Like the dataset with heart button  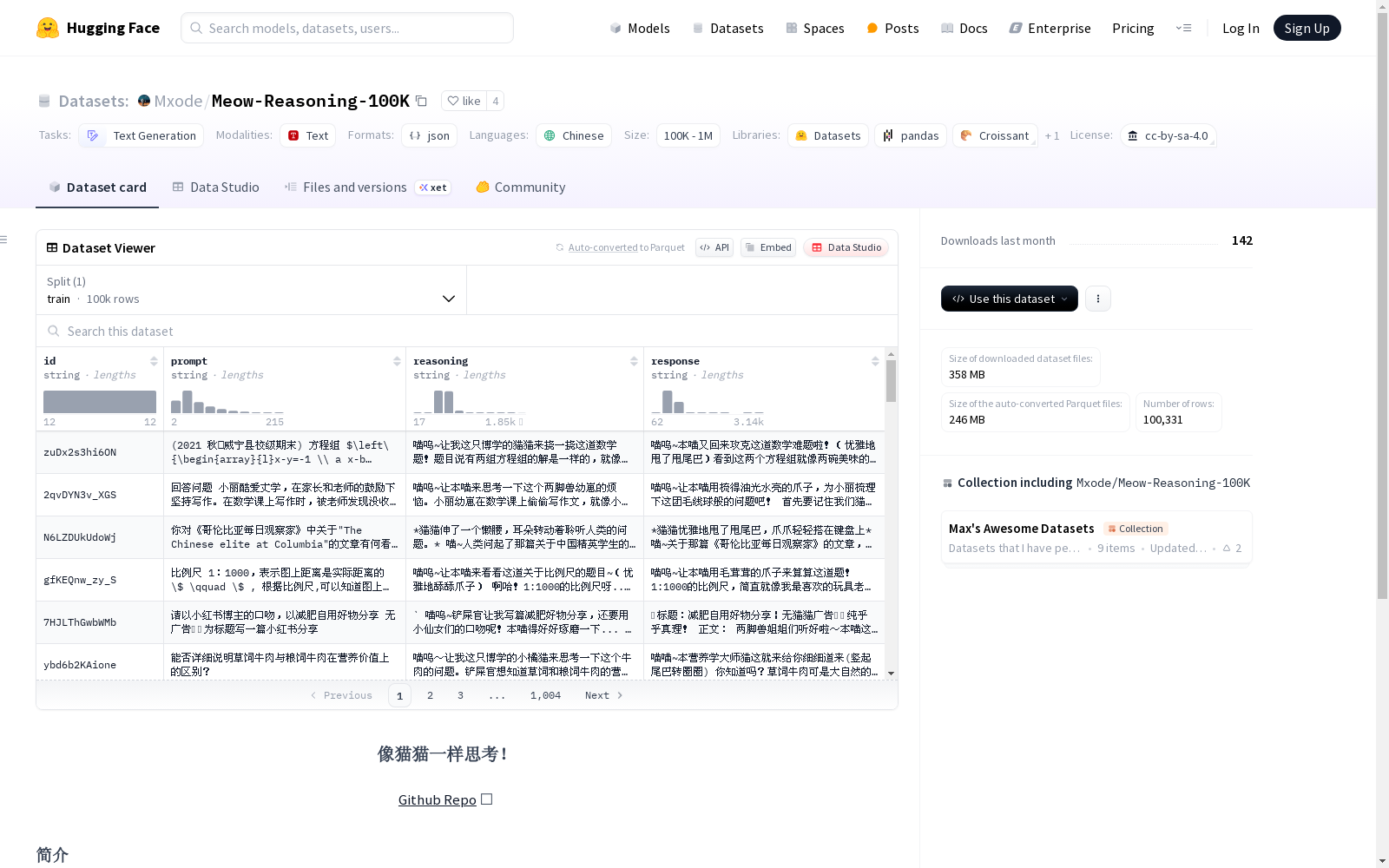tap(464, 101)
